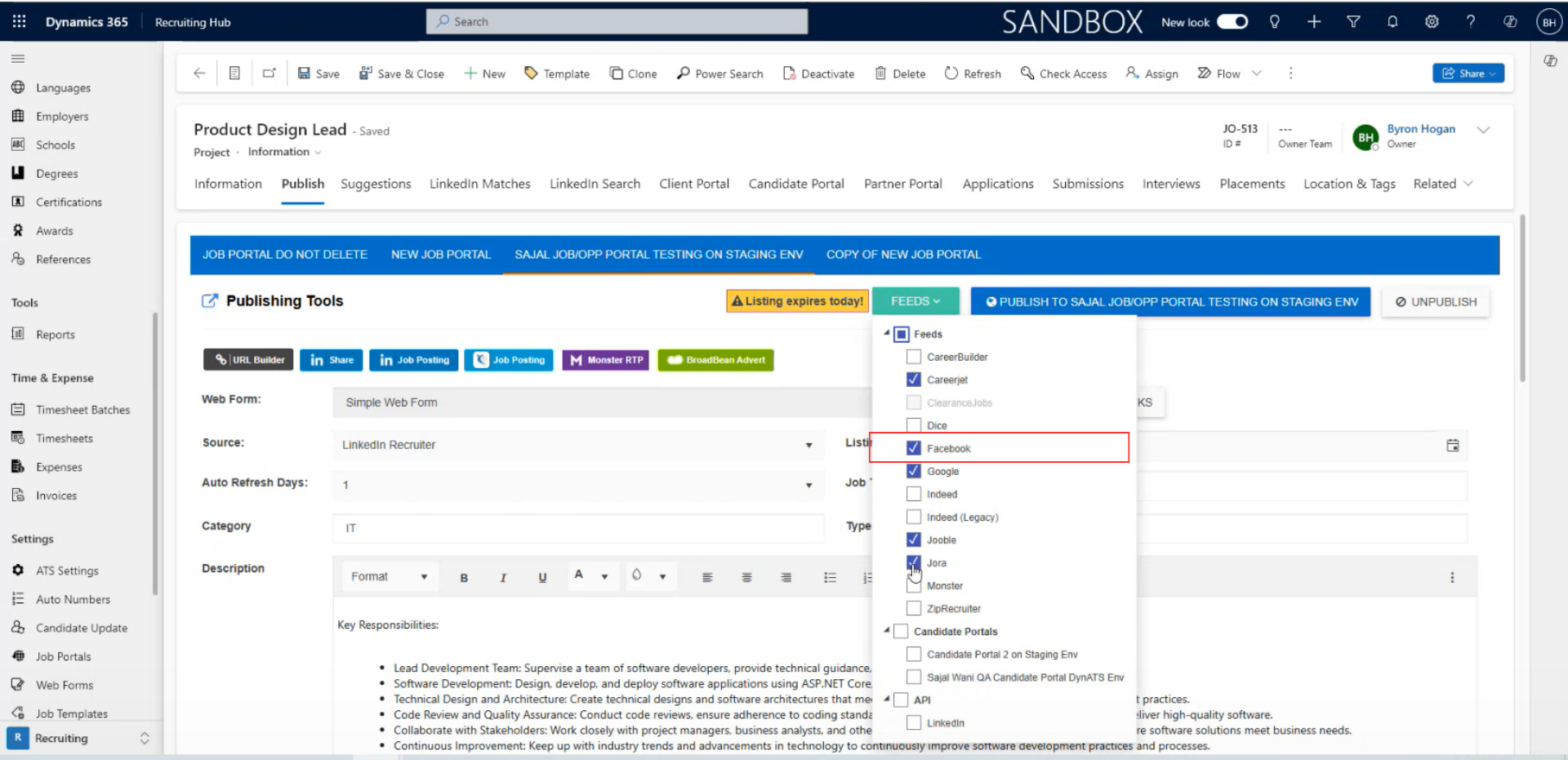Check the CareerBuilder feed checkbox
This screenshot has width=1568, height=760.
pos(914,357)
